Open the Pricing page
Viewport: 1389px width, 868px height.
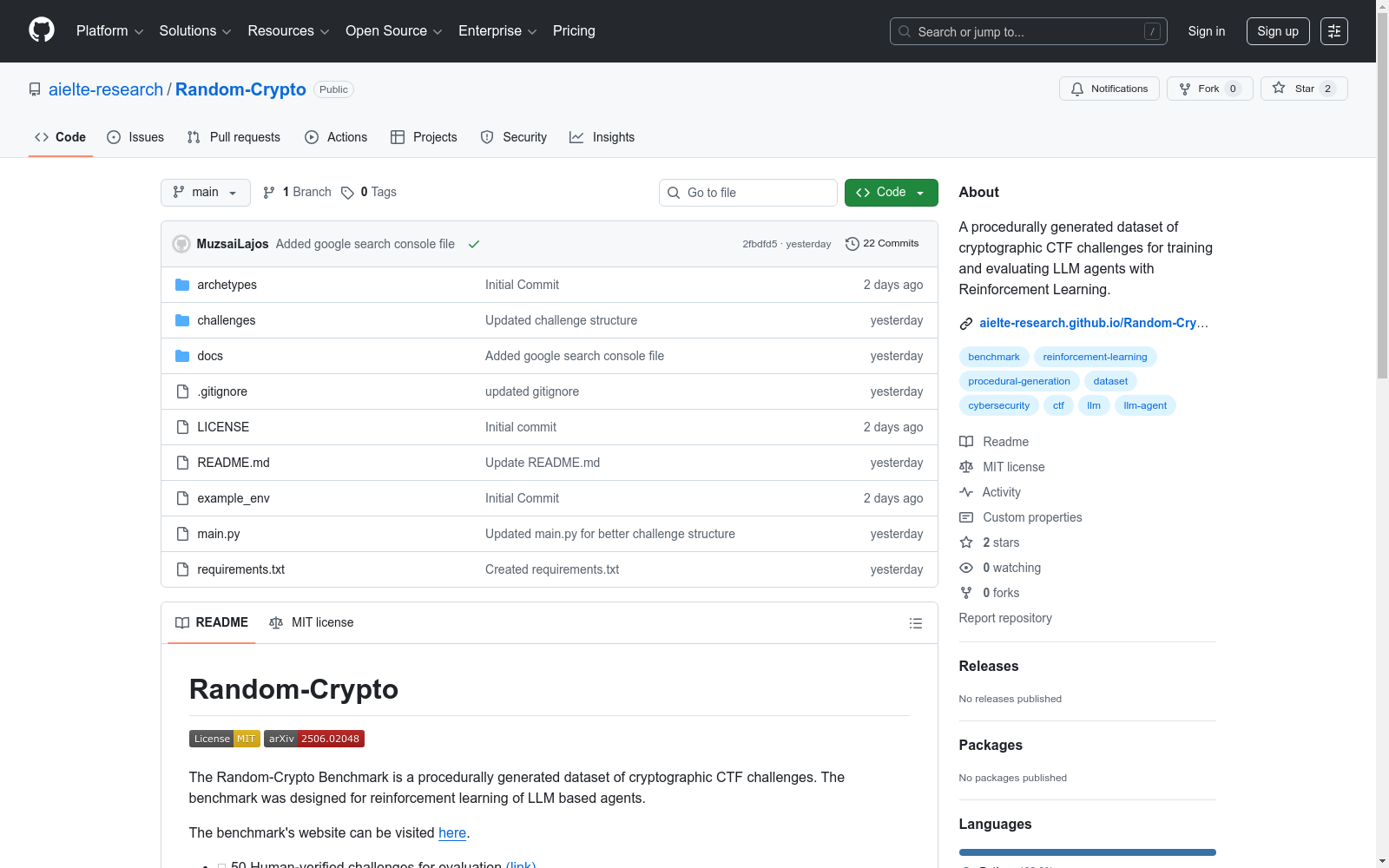[574, 31]
